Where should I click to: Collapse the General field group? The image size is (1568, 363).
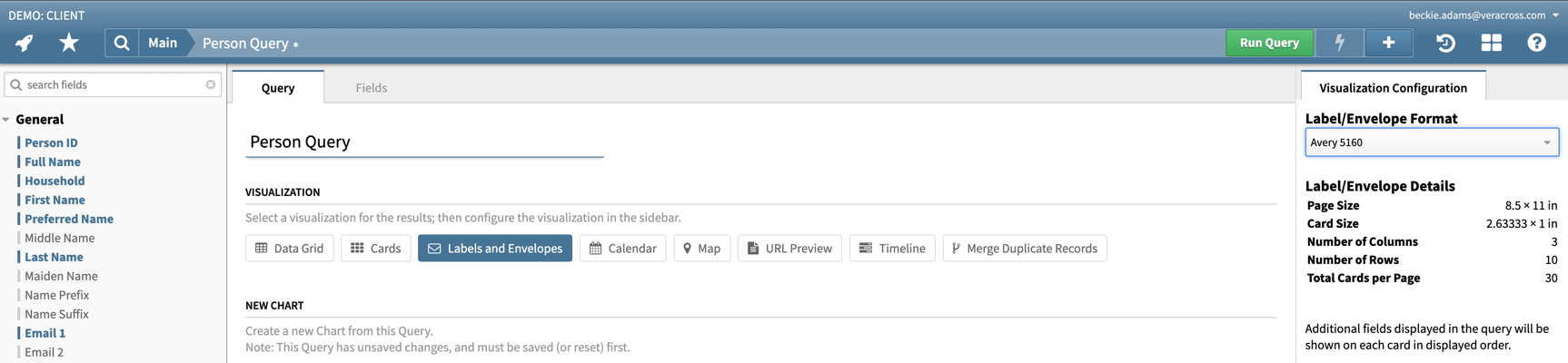(7, 120)
